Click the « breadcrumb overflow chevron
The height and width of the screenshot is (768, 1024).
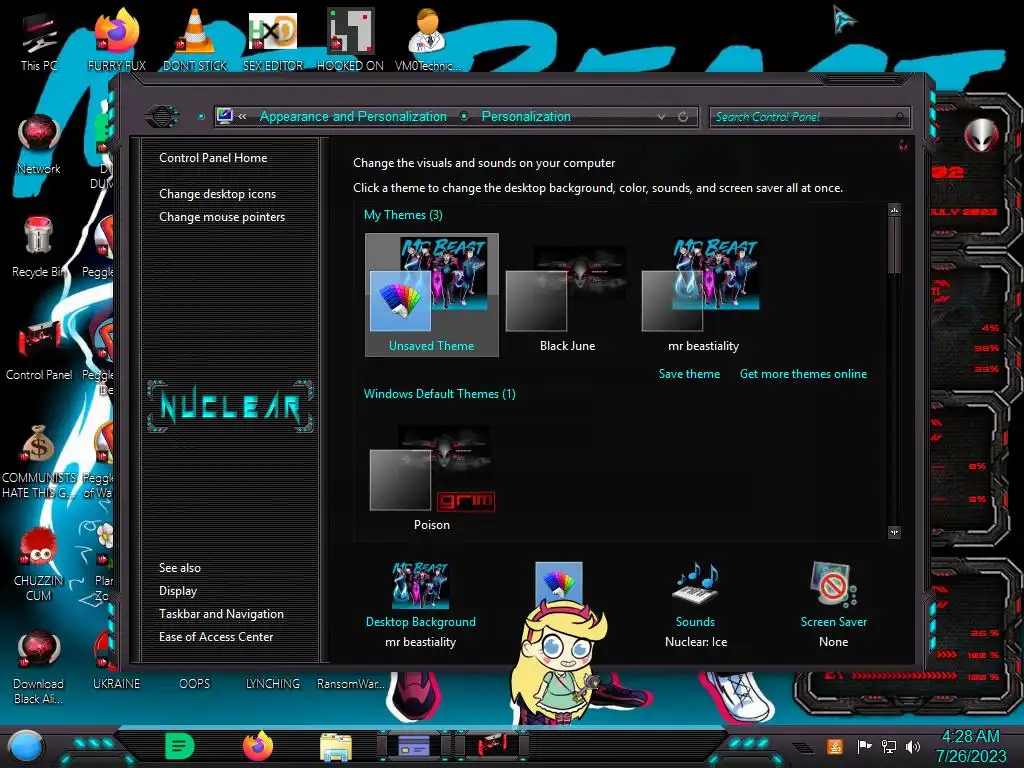tap(242, 116)
